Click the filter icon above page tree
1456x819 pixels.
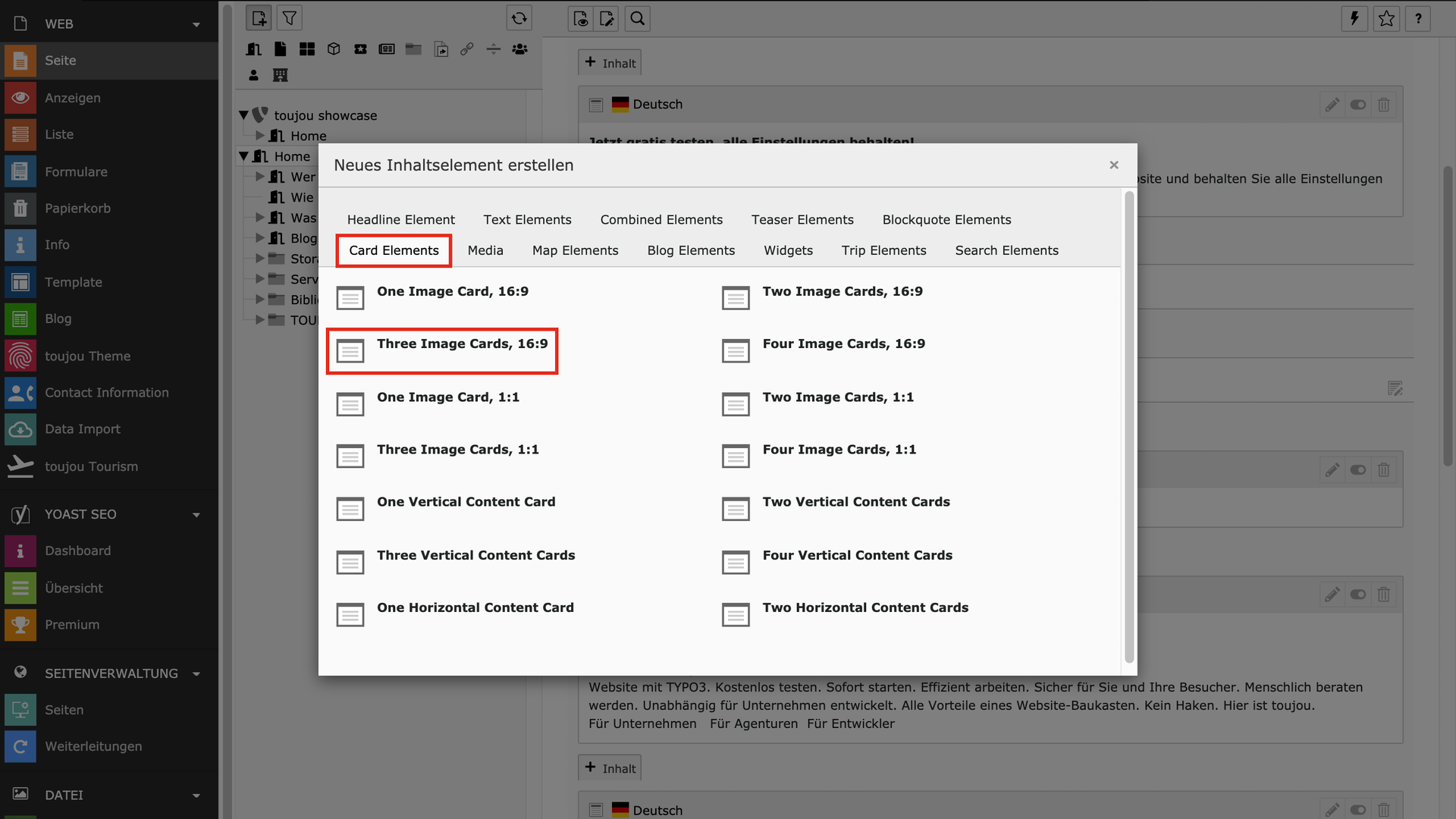click(290, 18)
